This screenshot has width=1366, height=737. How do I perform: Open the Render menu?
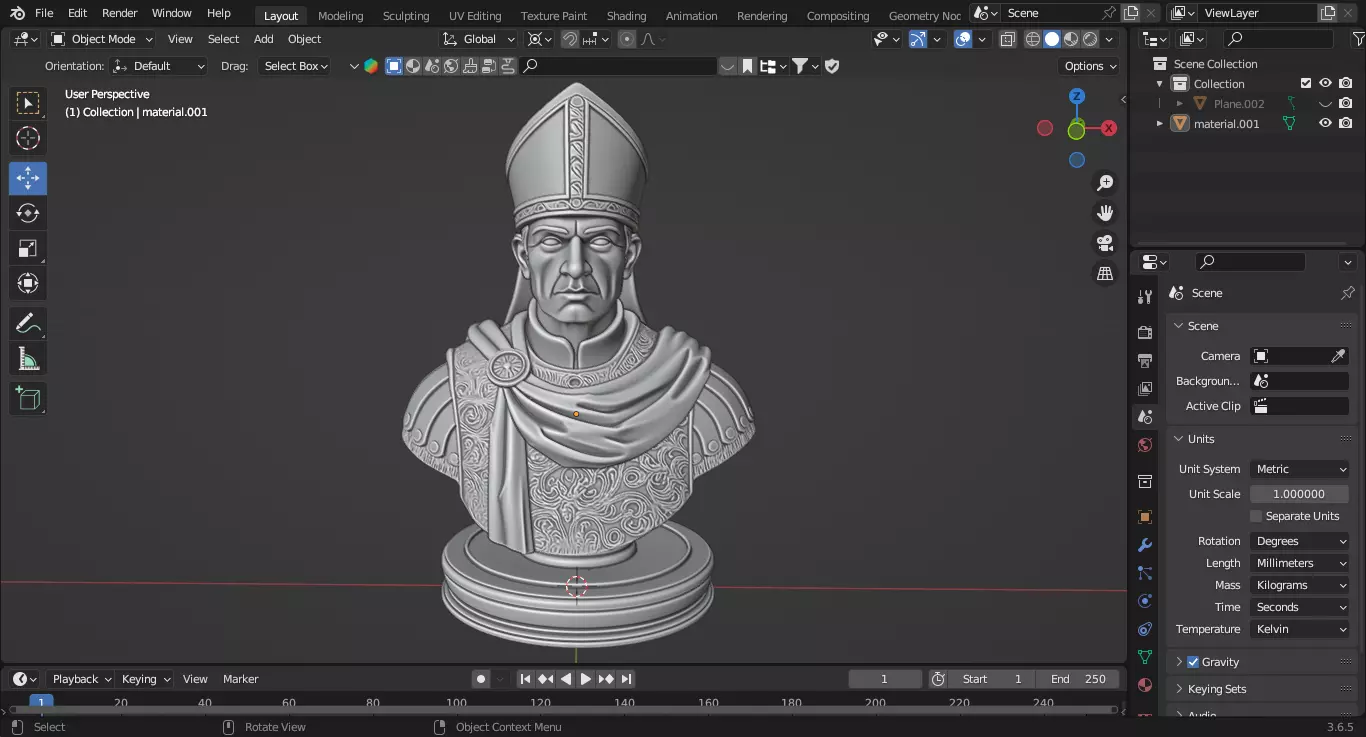119,13
